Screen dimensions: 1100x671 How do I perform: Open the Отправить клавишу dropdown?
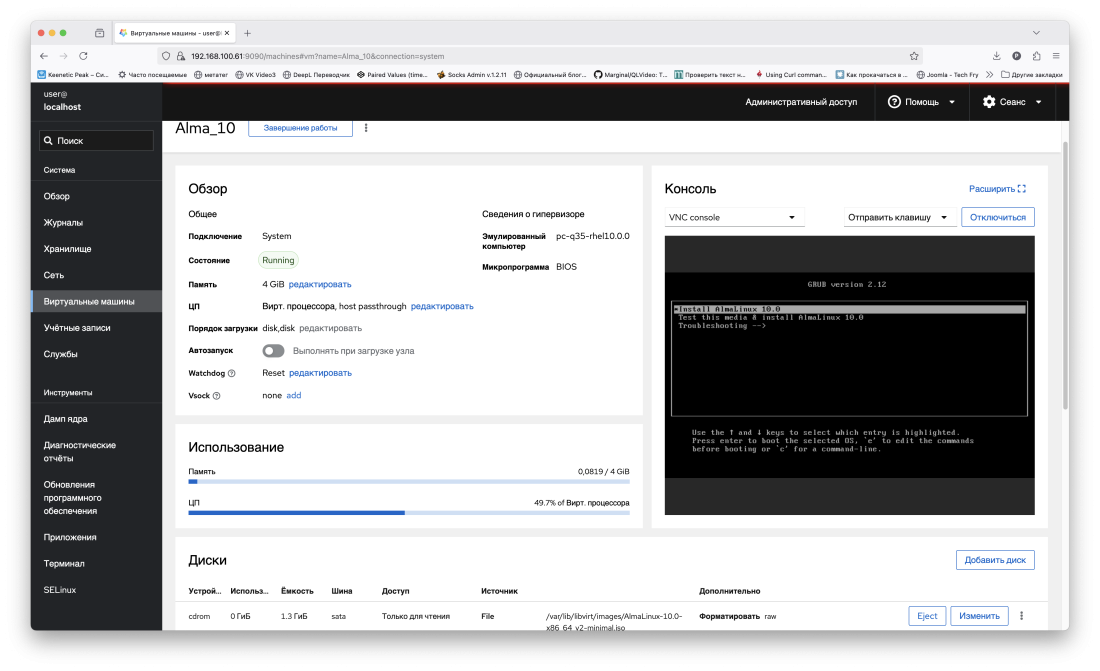click(898, 217)
